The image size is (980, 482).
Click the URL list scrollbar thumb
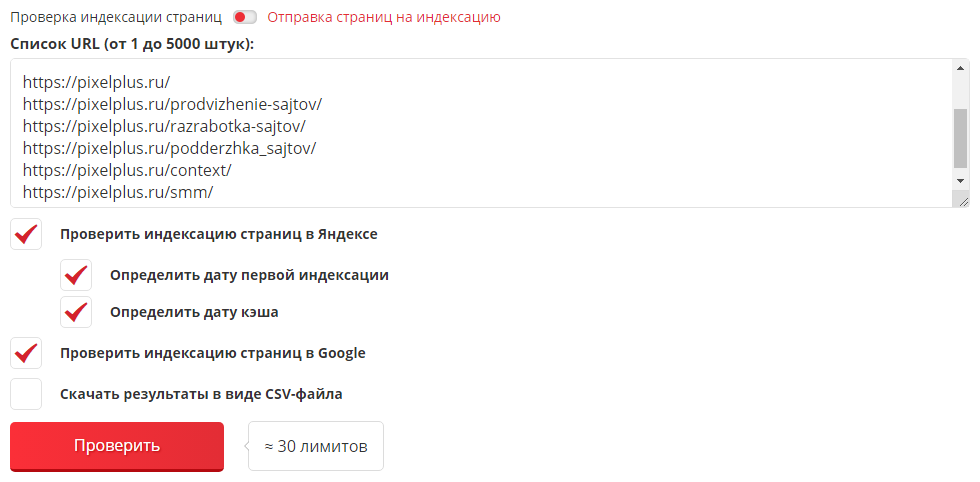(x=960, y=138)
